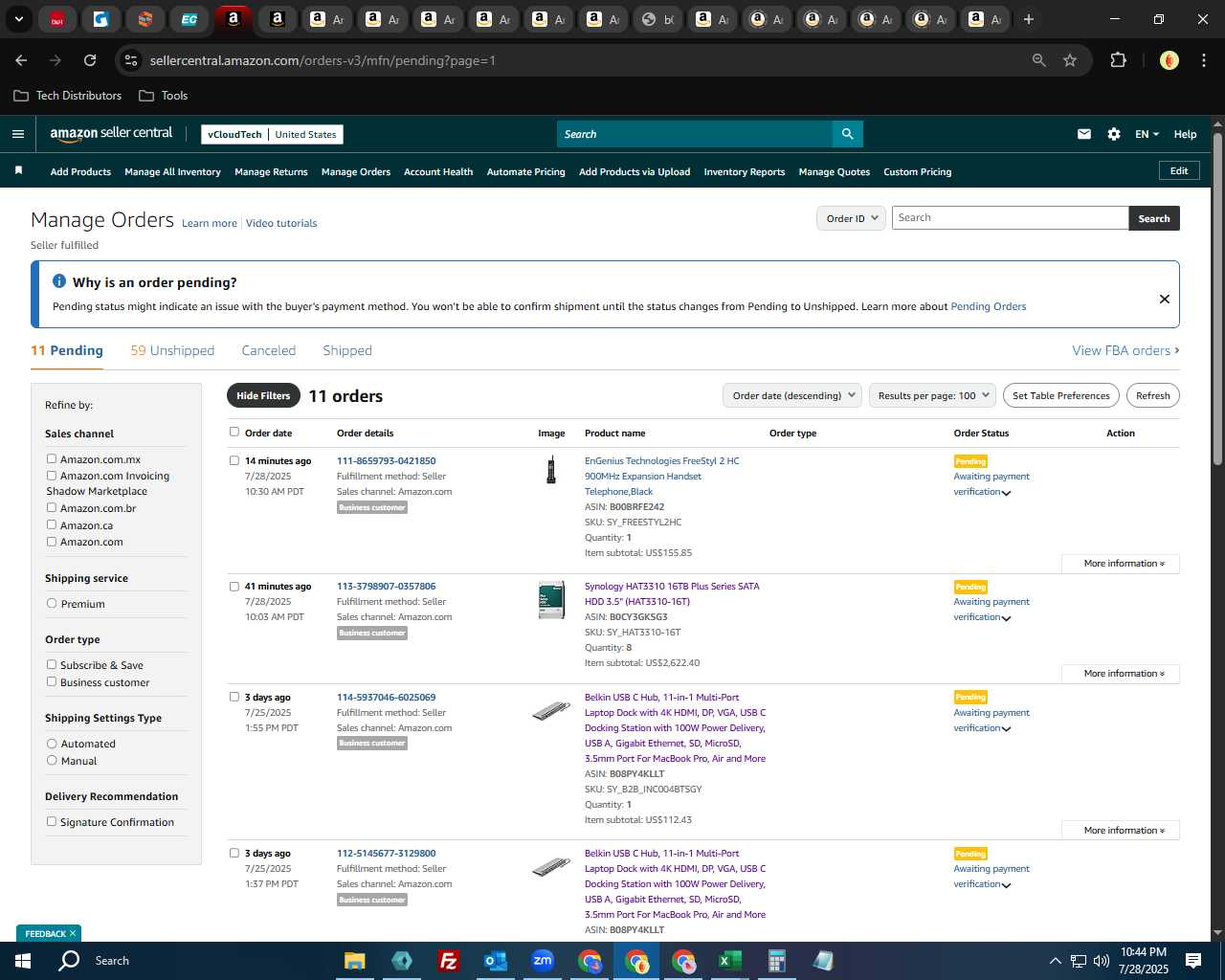Check Signature Confirmation filter

pyautogui.click(x=52, y=822)
